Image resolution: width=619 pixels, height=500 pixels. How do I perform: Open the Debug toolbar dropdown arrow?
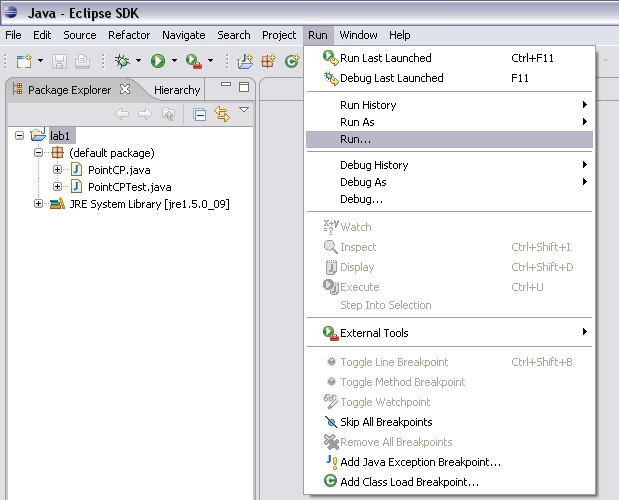138,61
